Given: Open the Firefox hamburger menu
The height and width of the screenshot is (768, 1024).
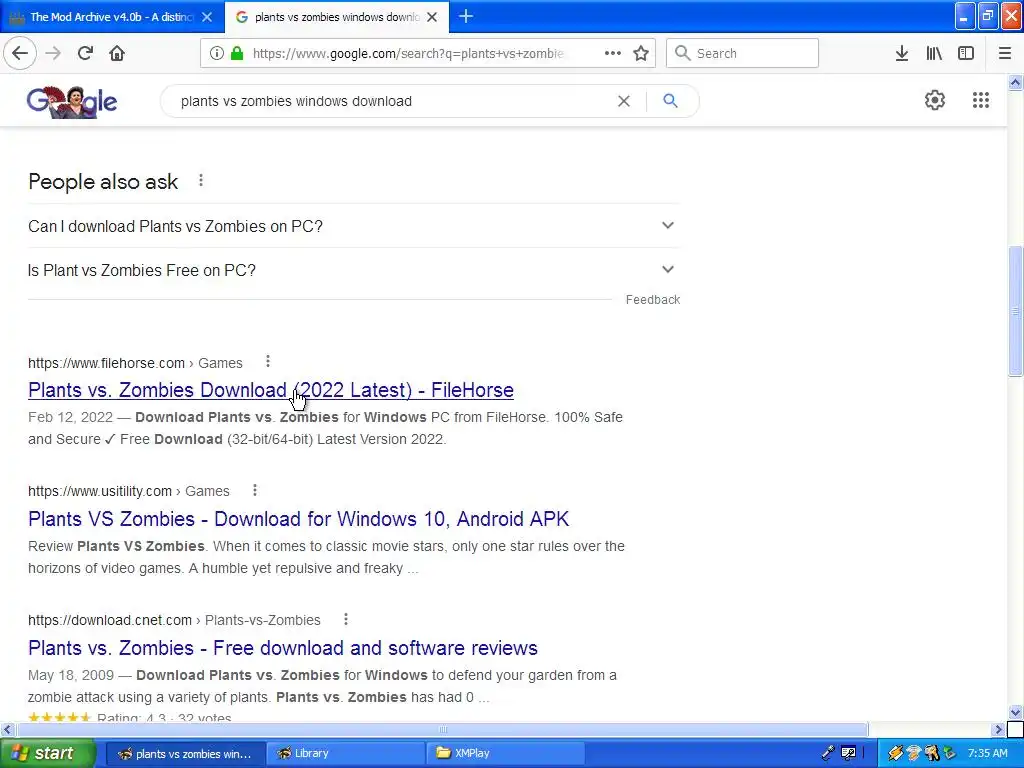Looking at the screenshot, I should pos(1005,53).
